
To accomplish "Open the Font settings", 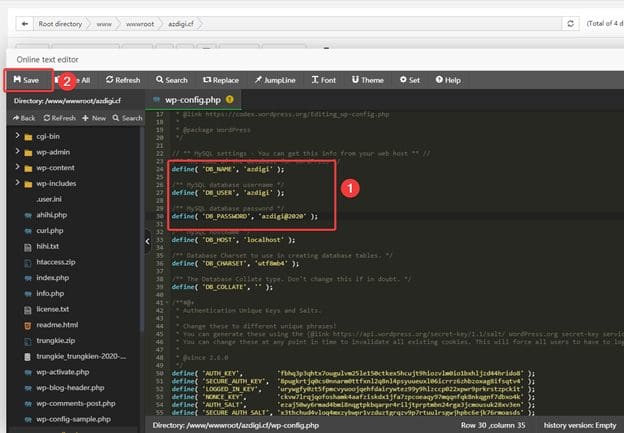I will pos(322,80).
